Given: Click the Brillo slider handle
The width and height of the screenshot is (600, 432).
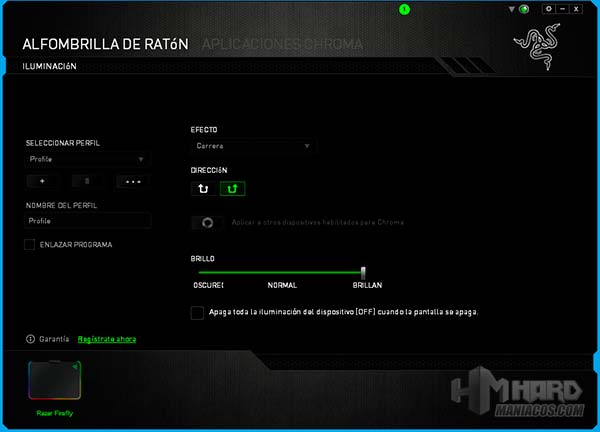Looking at the screenshot, I should (x=363, y=273).
